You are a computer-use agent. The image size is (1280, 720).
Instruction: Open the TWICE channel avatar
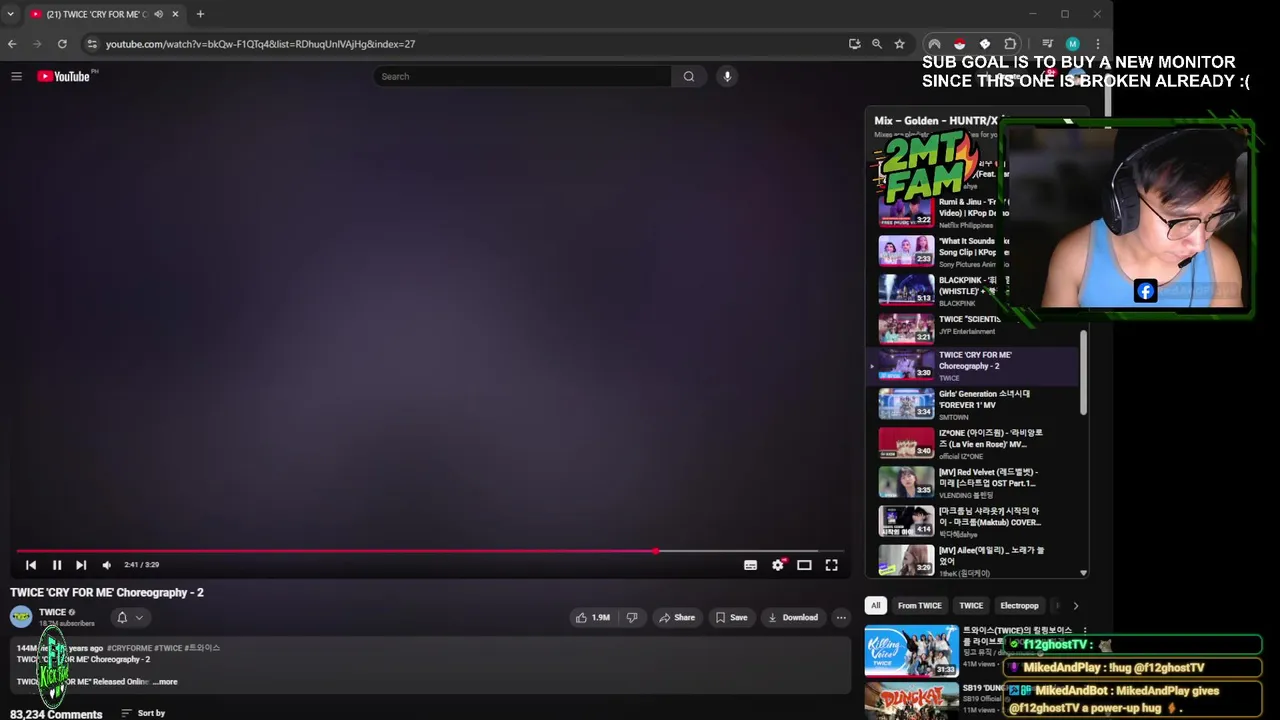click(21, 617)
